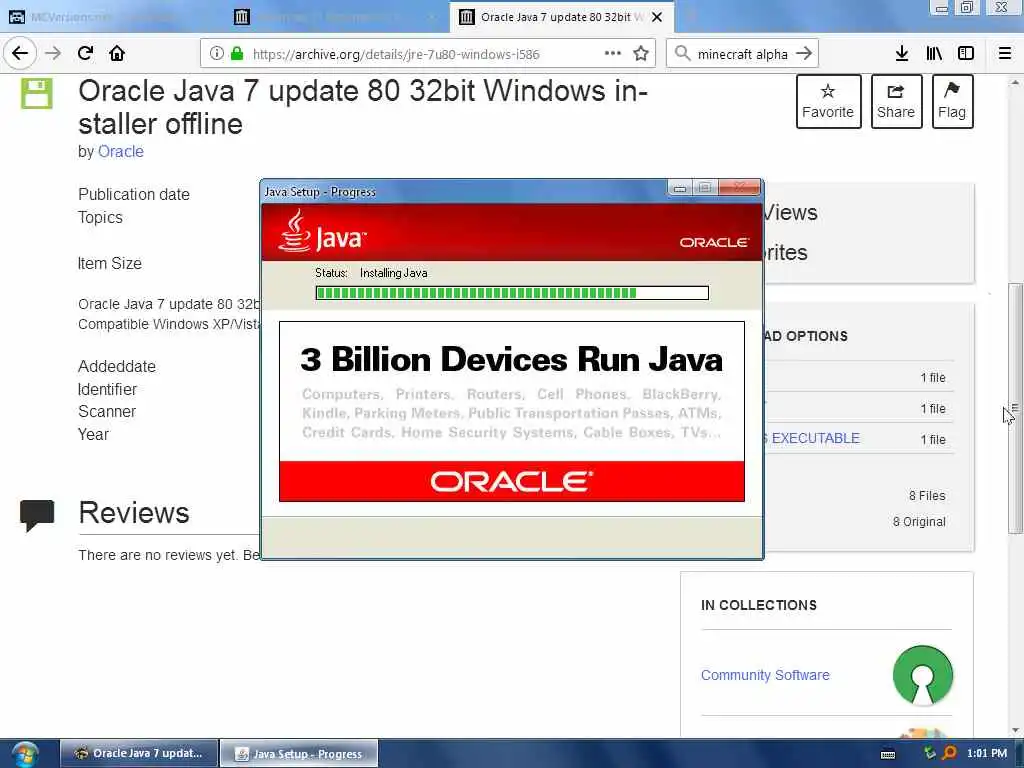The image size is (1024, 768).
Task: Click the 8 Files text
Action: pos(927,496)
